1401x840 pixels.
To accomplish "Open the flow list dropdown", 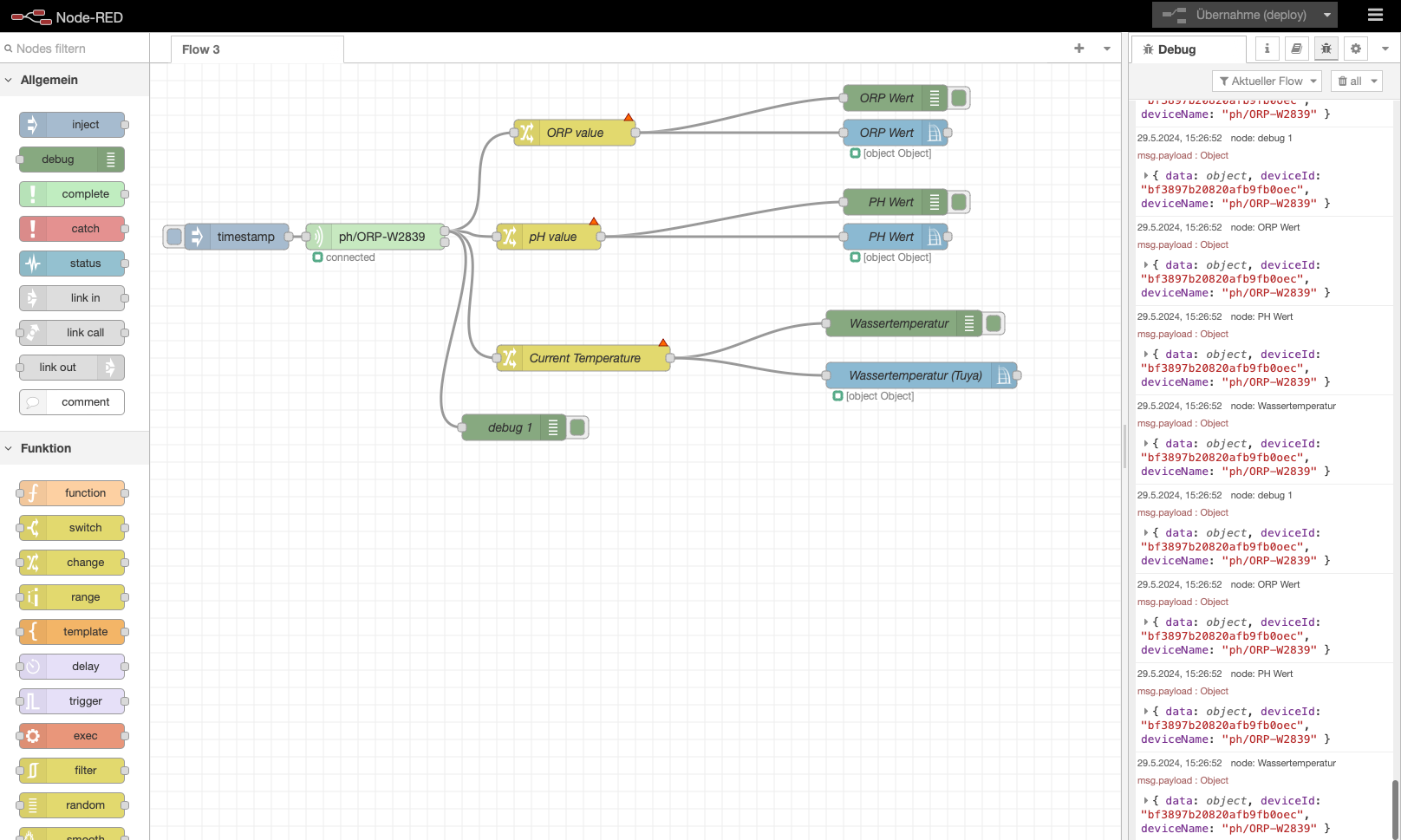I will click(x=1107, y=49).
